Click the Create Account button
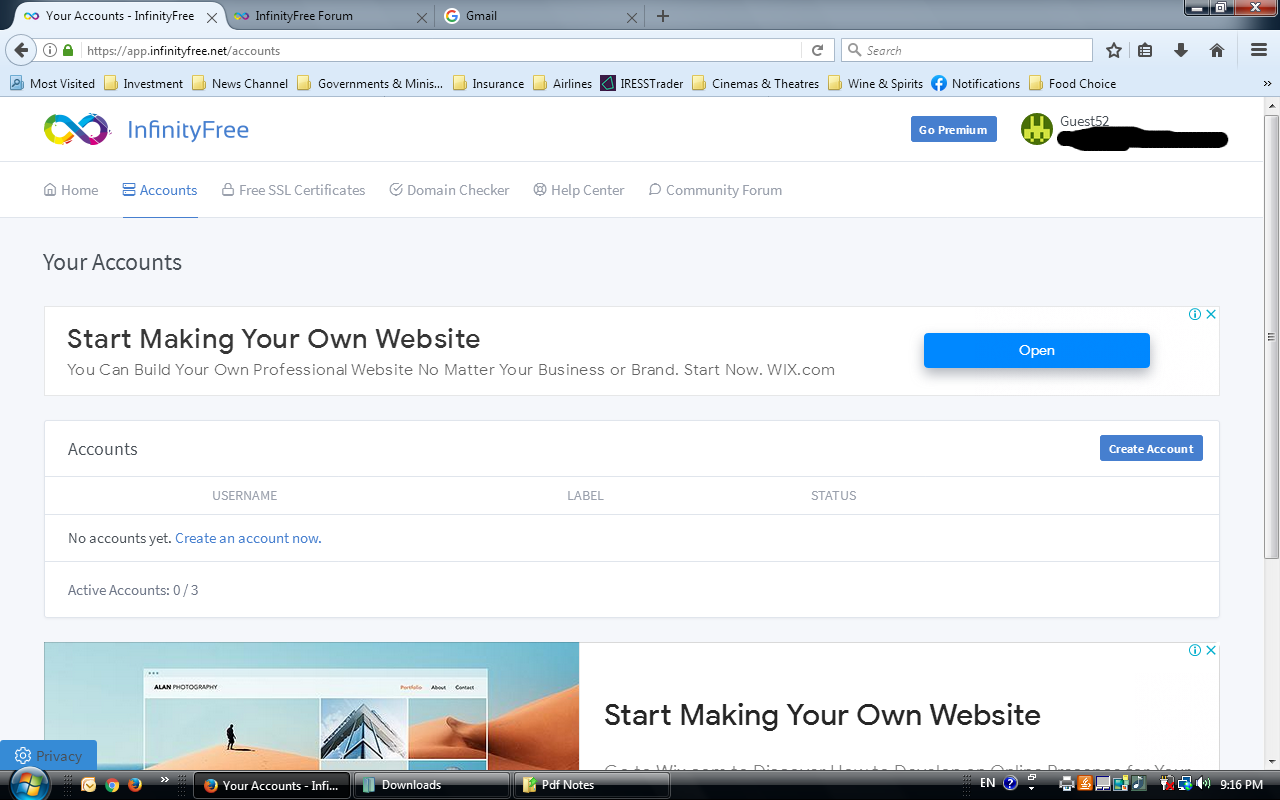 (1150, 449)
